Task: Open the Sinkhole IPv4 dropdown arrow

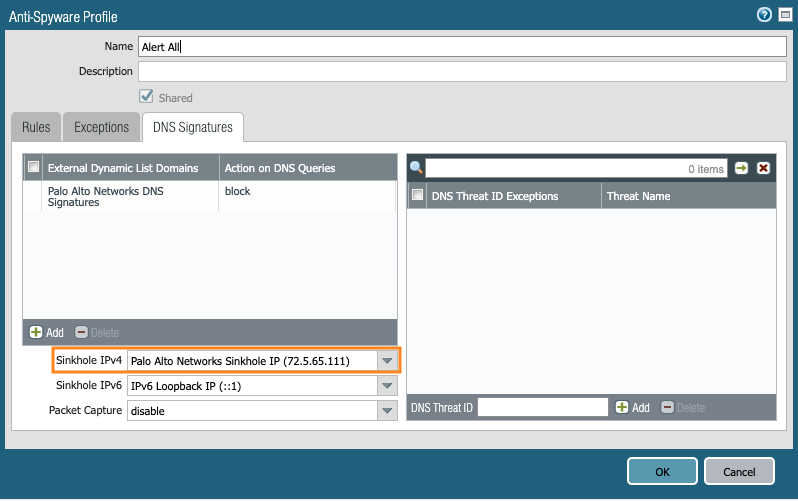Action: 387,360
